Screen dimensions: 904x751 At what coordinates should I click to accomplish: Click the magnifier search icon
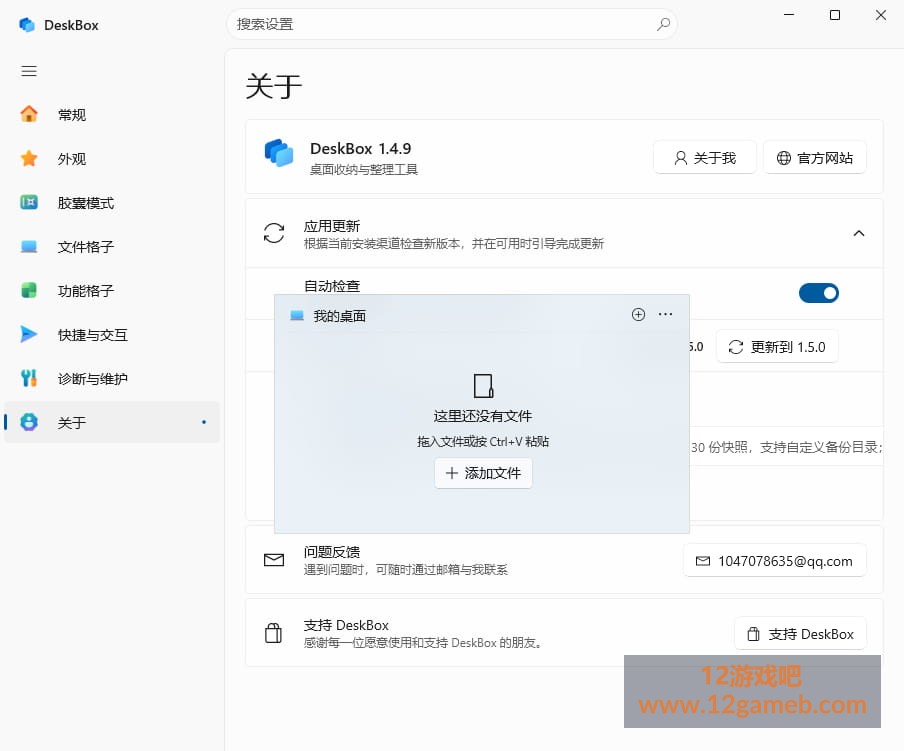(663, 24)
